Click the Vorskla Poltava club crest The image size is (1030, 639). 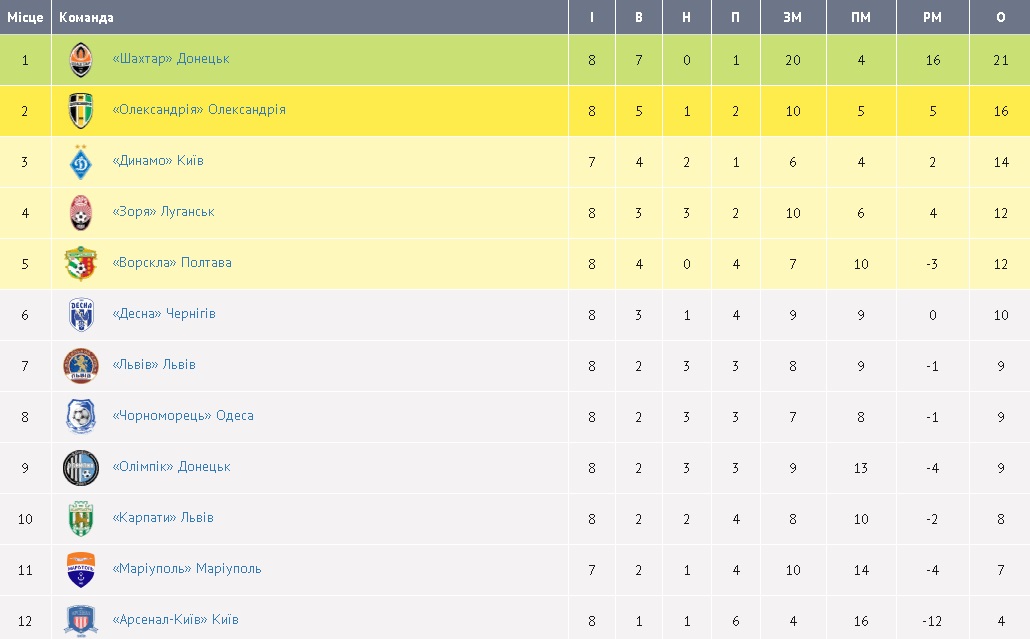click(x=81, y=264)
